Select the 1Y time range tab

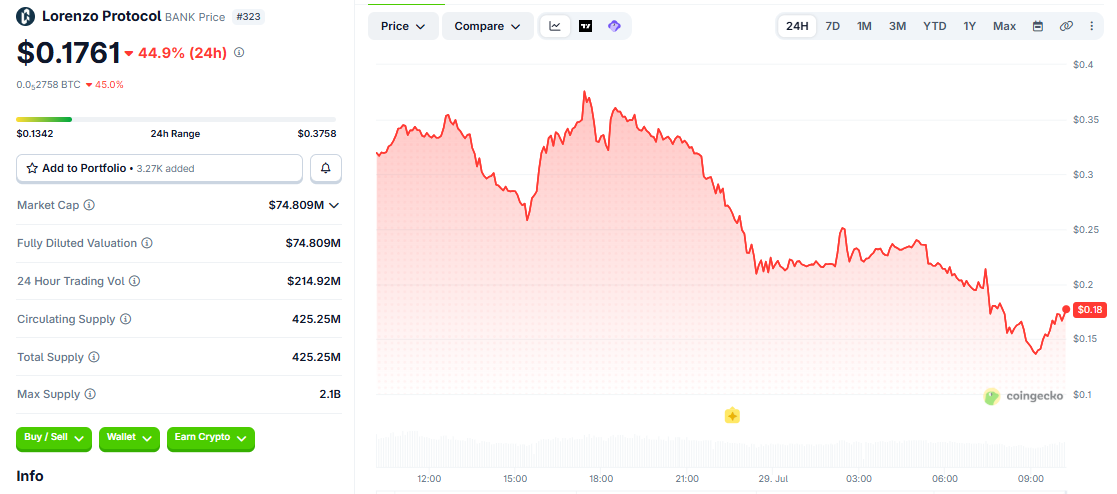970,26
